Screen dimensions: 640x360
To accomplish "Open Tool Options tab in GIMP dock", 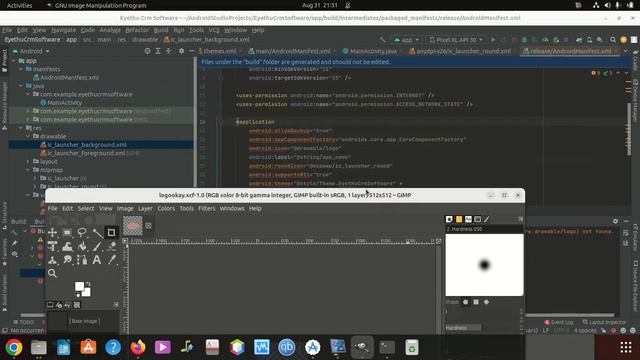I will [50, 305].
